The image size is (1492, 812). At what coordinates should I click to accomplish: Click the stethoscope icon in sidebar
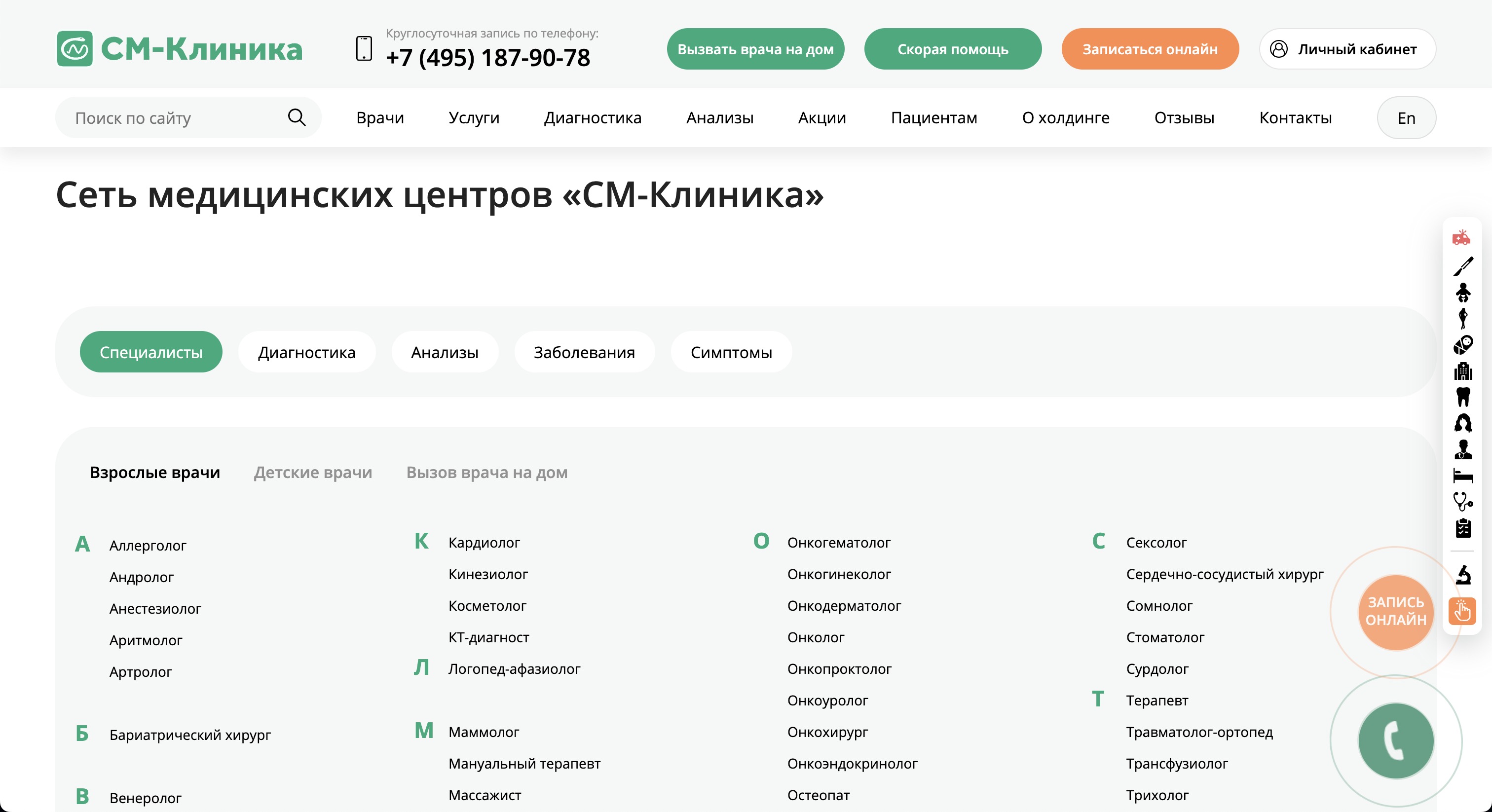pyautogui.click(x=1463, y=502)
